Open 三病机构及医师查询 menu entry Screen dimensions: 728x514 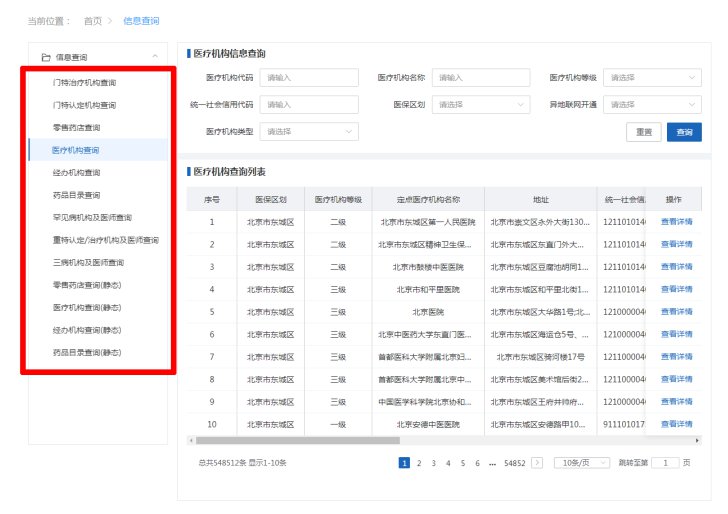(88, 262)
